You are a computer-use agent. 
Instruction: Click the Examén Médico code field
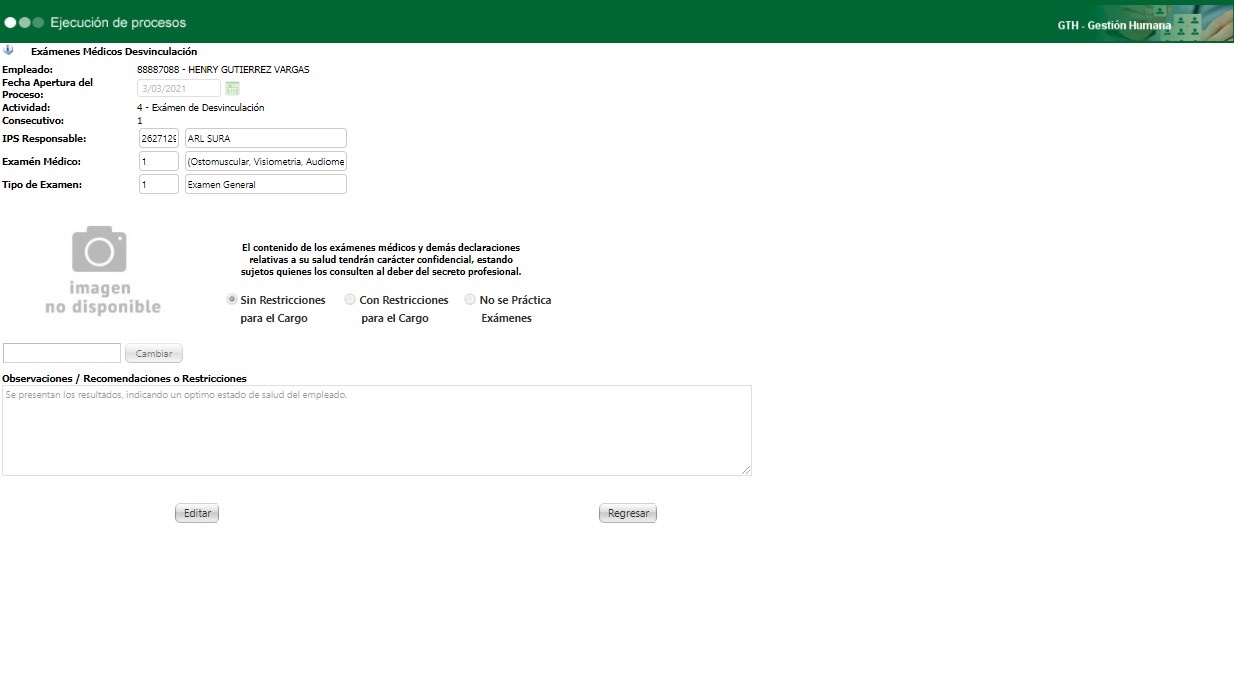click(158, 161)
